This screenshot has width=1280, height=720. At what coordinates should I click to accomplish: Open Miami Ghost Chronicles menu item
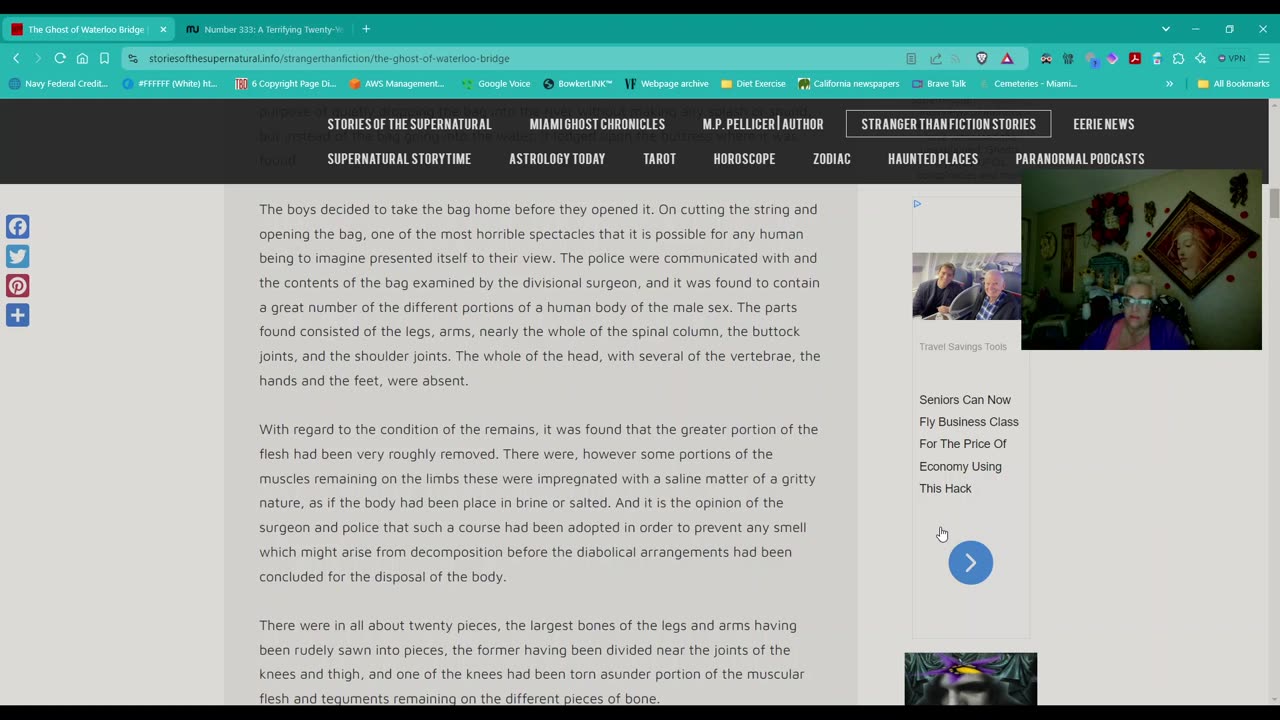[597, 124]
